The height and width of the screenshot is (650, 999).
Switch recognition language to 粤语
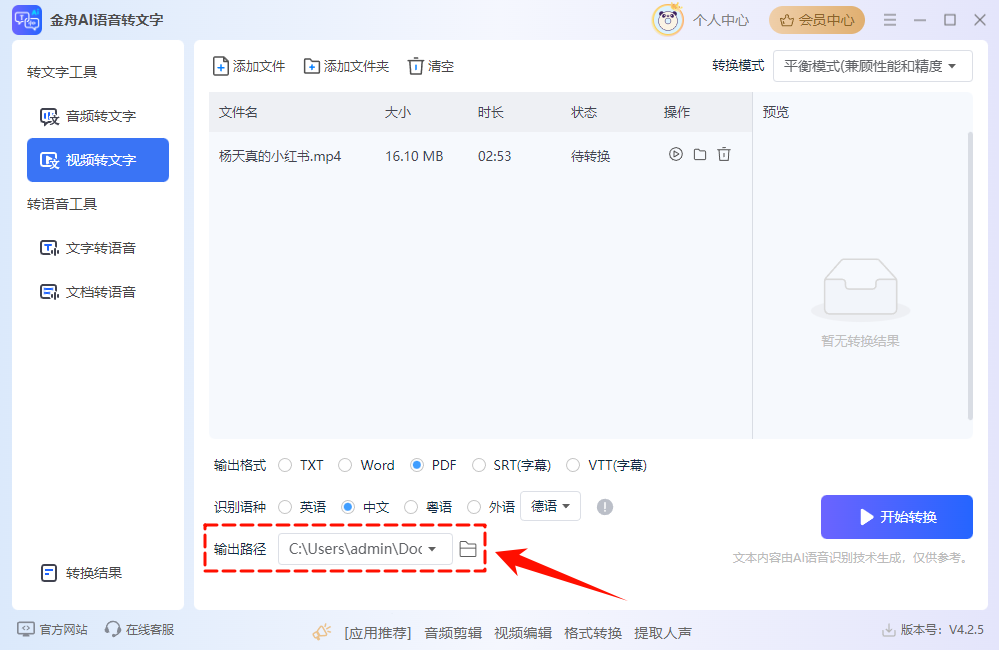point(411,506)
